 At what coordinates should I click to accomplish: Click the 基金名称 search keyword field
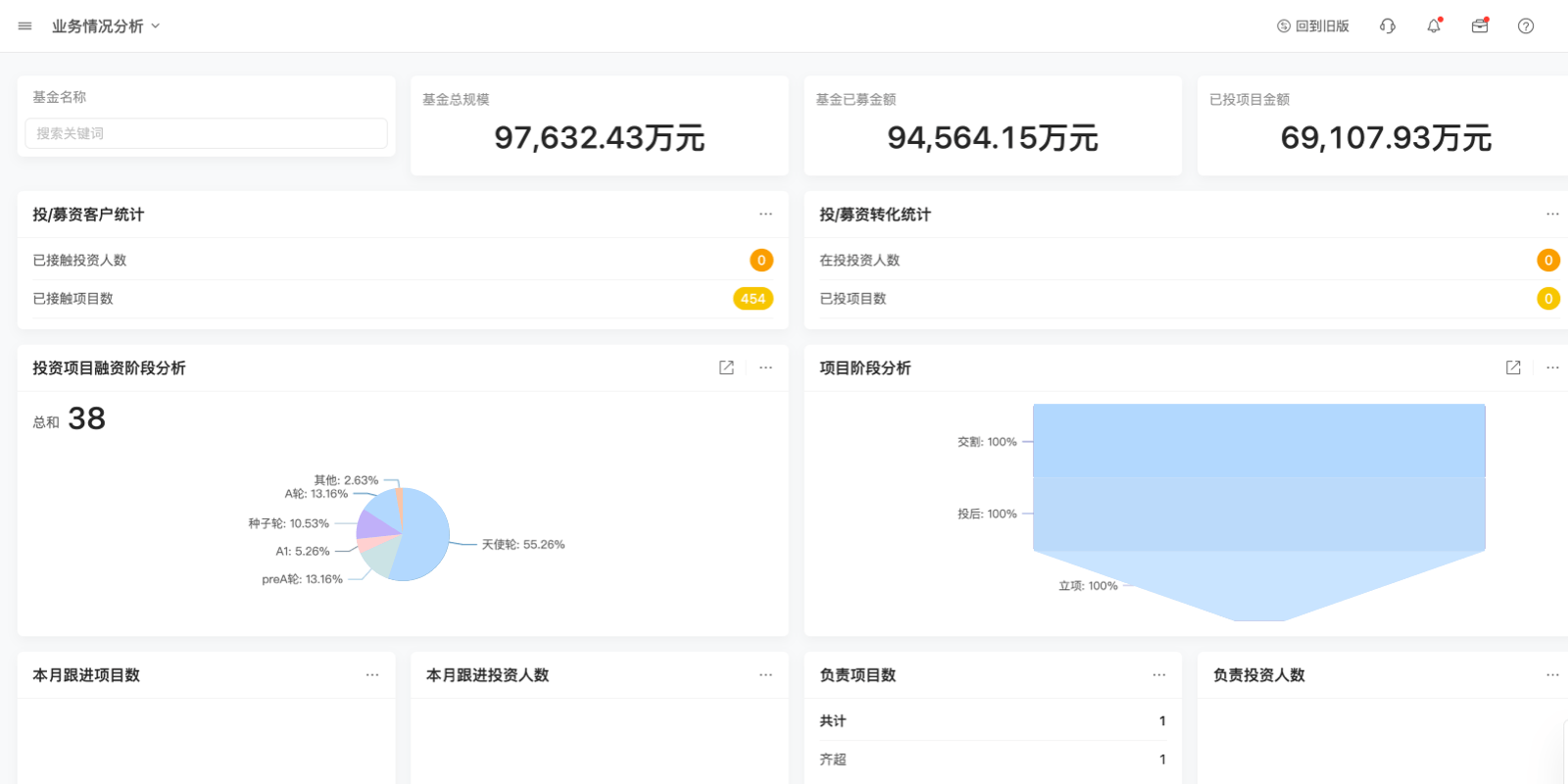pos(206,133)
